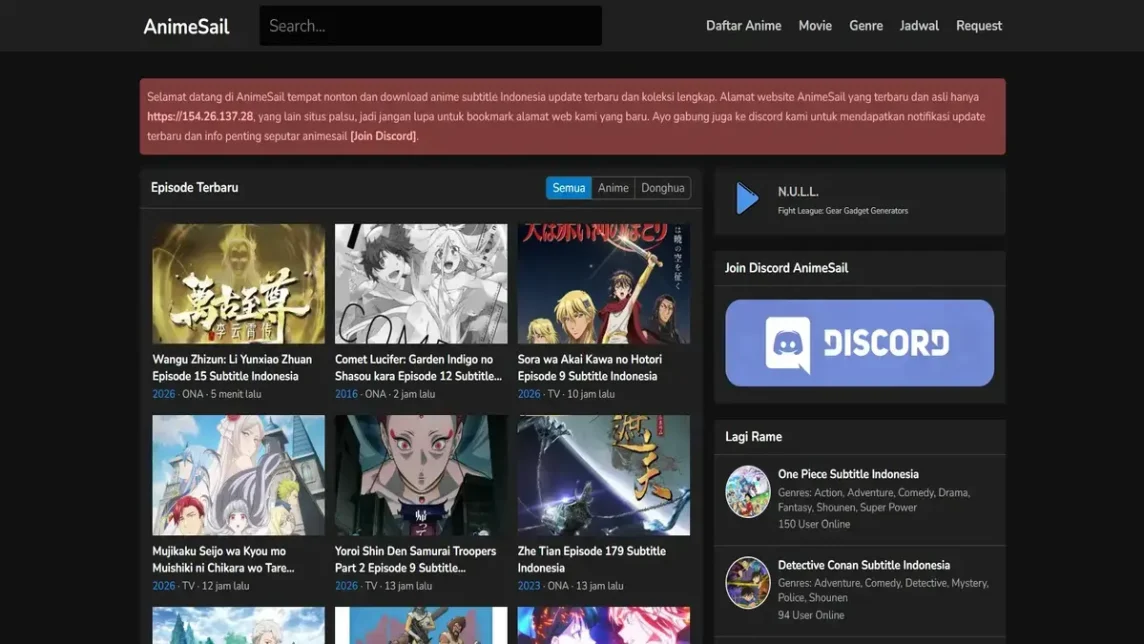
Task: Click '94 User Online' text
Action: coord(811,616)
